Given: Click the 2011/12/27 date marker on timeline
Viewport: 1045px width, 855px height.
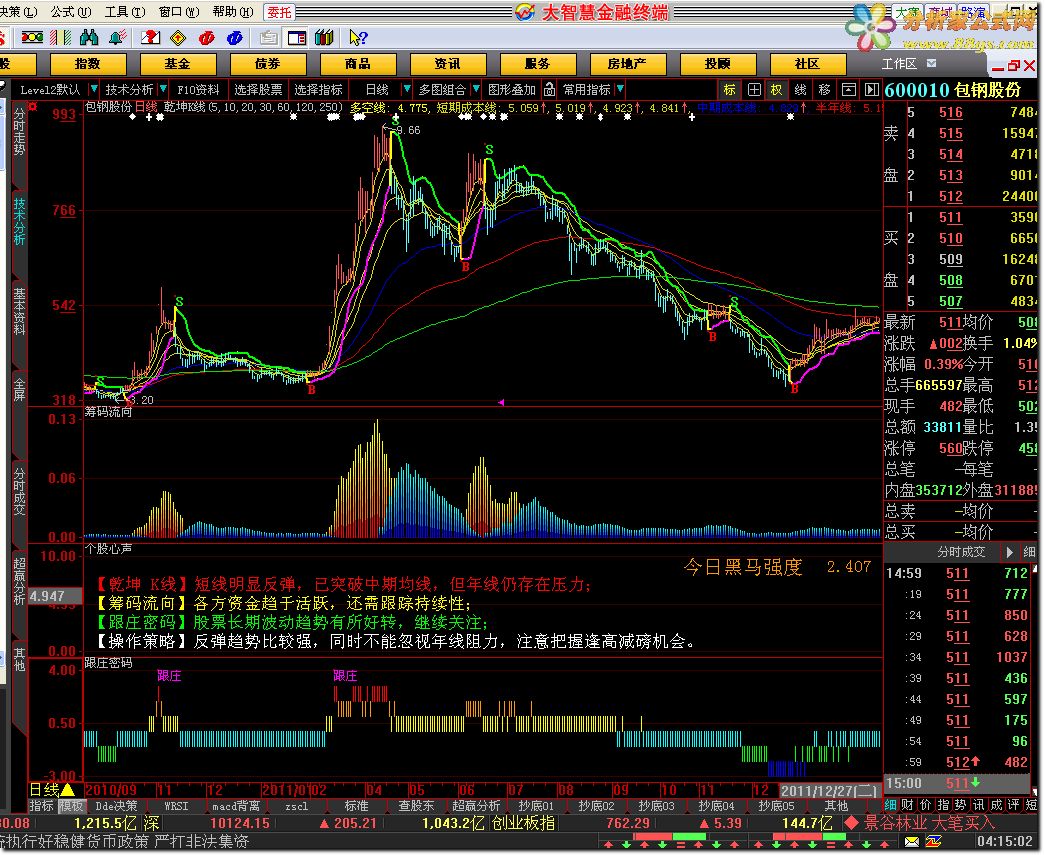Looking at the screenshot, I should tap(828, 790).
